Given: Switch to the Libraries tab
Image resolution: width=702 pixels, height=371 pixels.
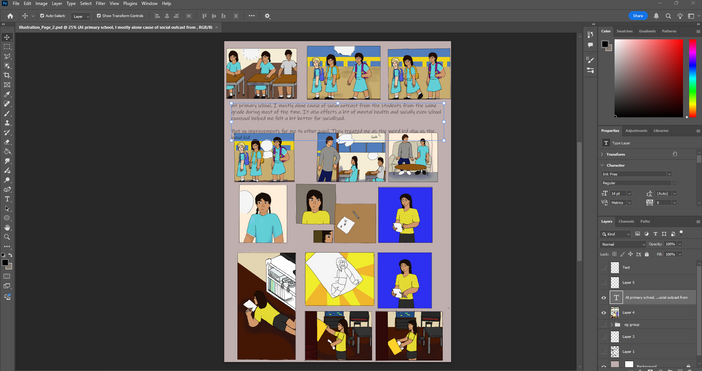Looking at the screenshot, I should click(x=661, y=131).
